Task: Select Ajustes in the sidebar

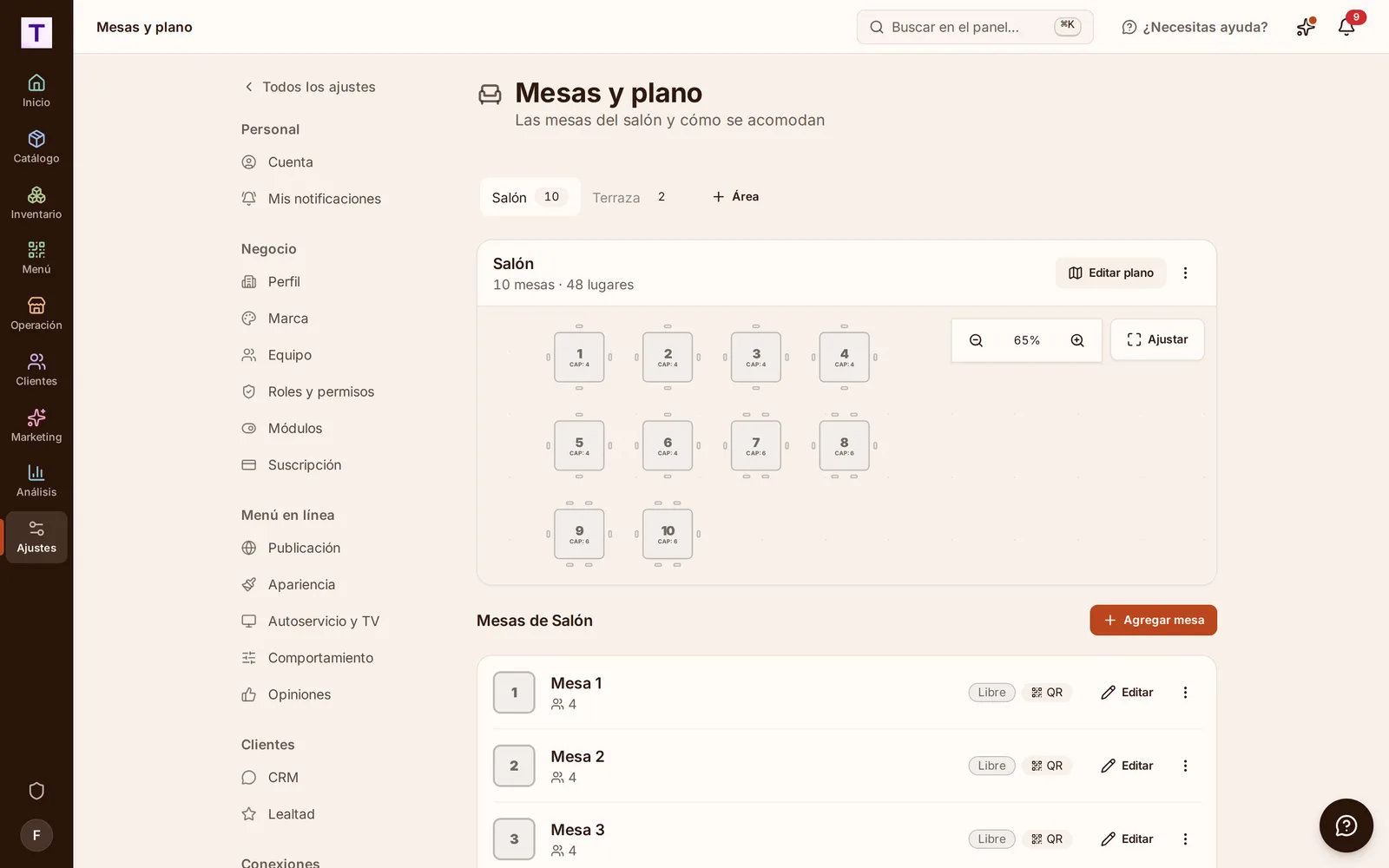Action: pos(36,537)
